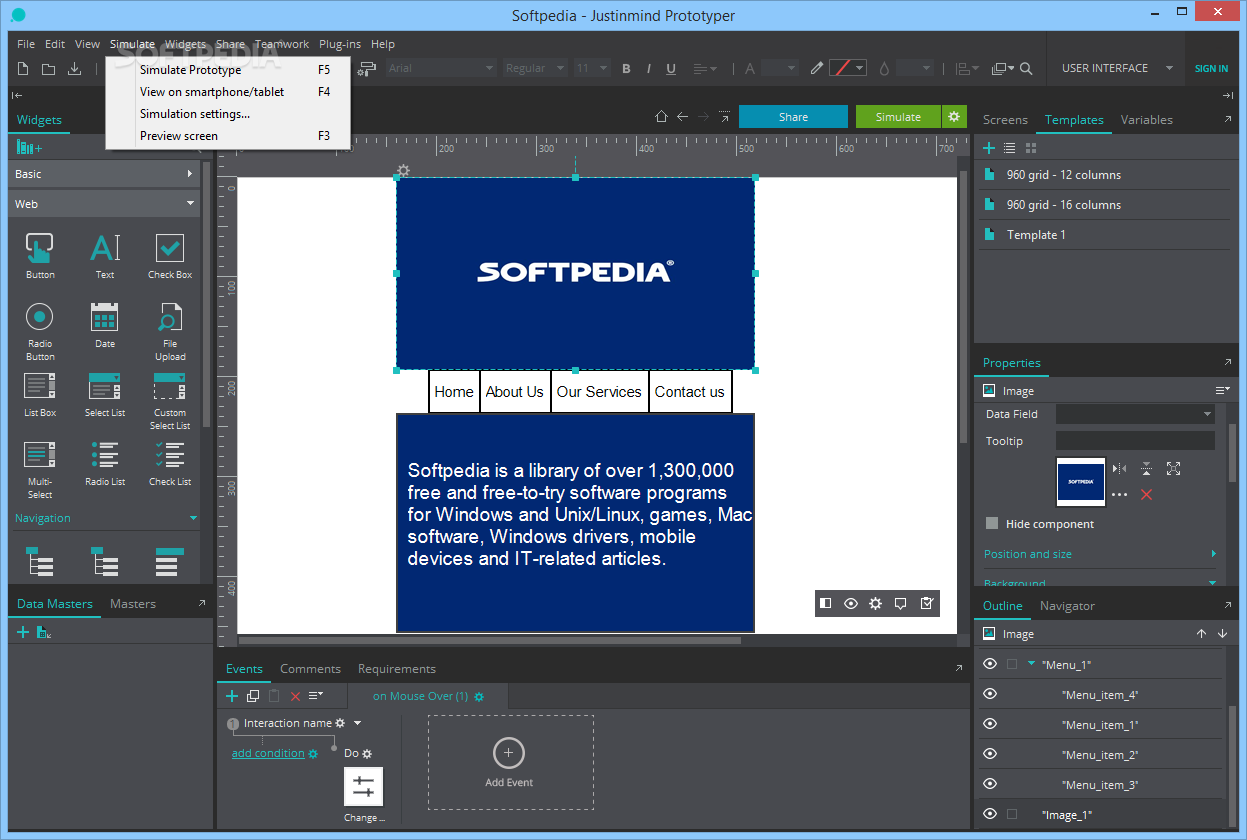Expand the Basic widgets section
This screenshot has height=840, width=1247.
tap(104, 174)
